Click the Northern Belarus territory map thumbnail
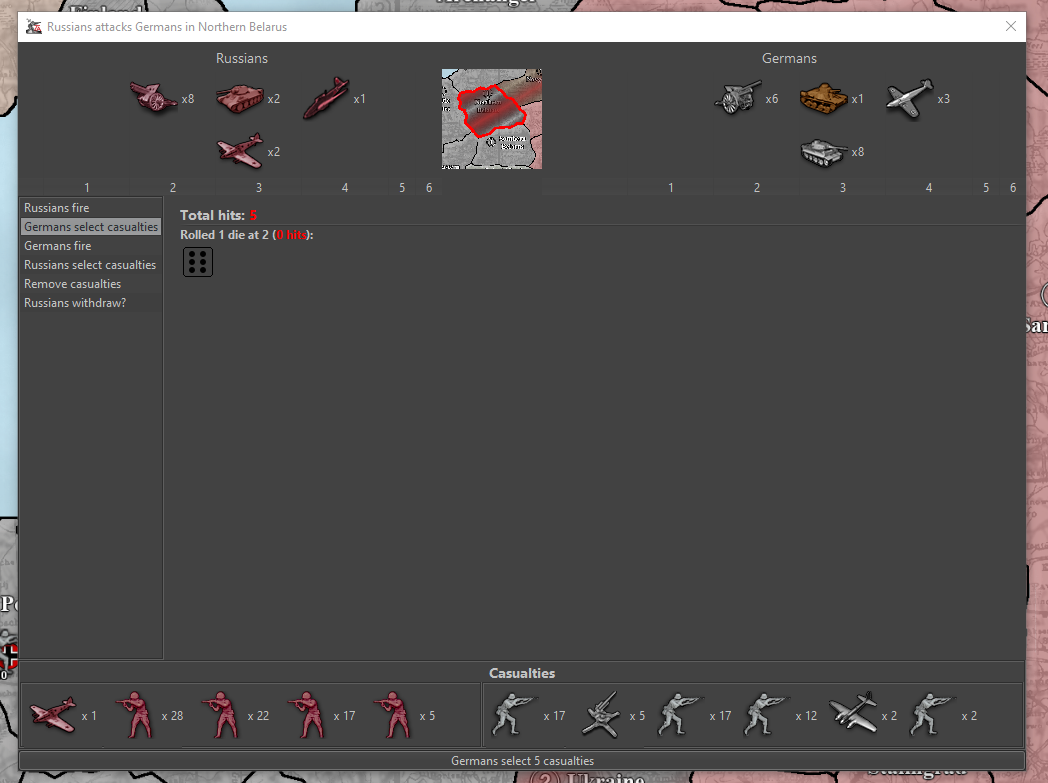 [x=492, y=119]
